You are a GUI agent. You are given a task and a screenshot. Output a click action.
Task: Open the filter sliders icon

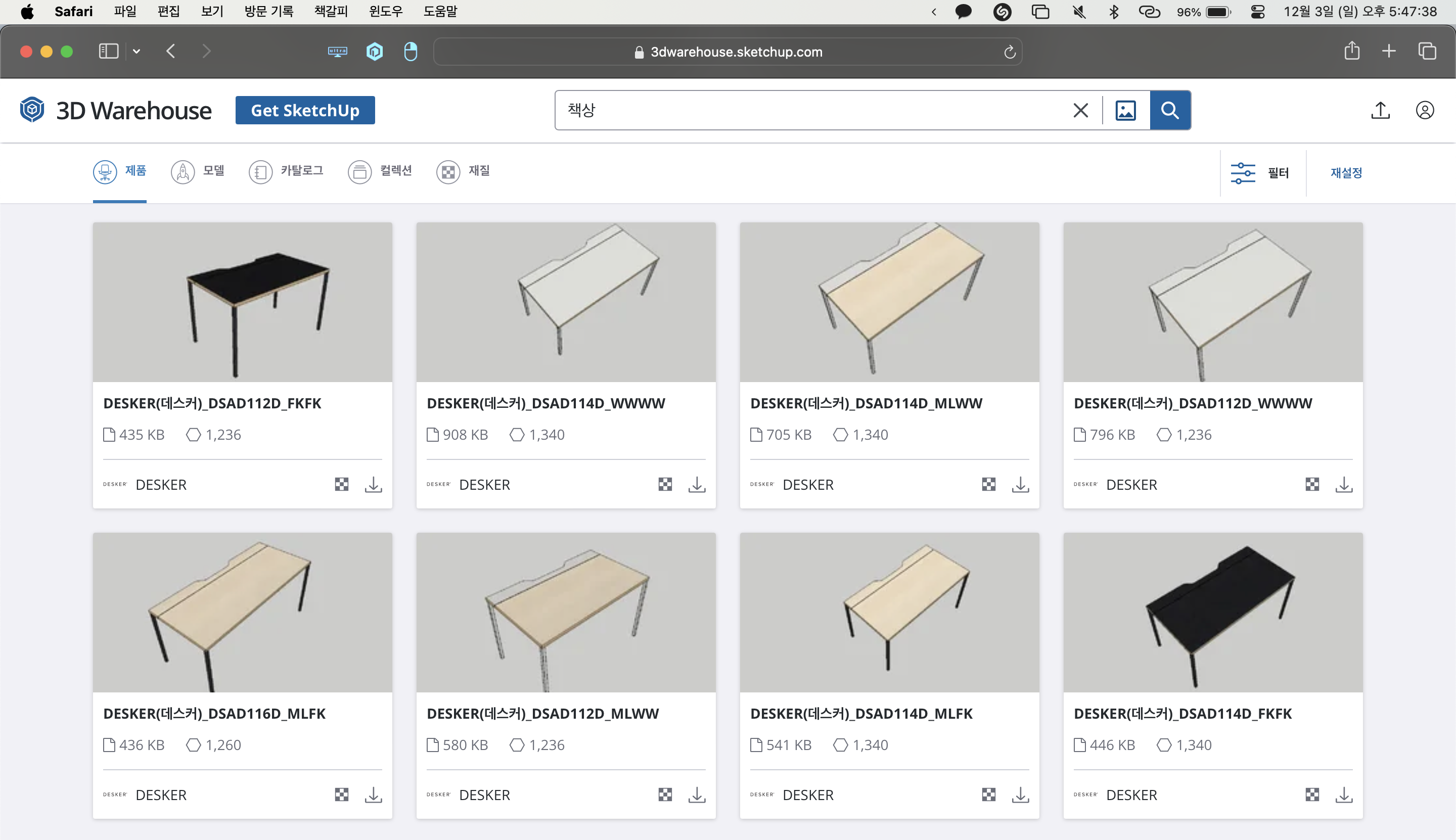[1243, 173]
